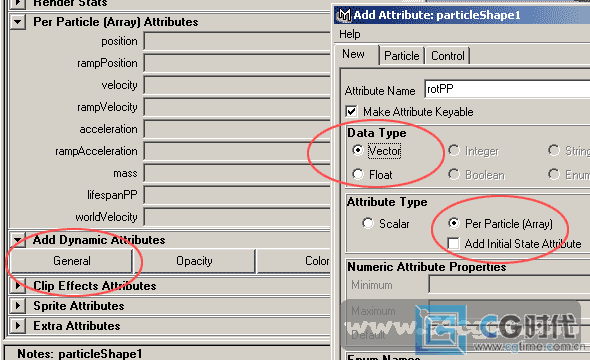
Task: Switch to the New tab
Action: [x=353, y=54]
